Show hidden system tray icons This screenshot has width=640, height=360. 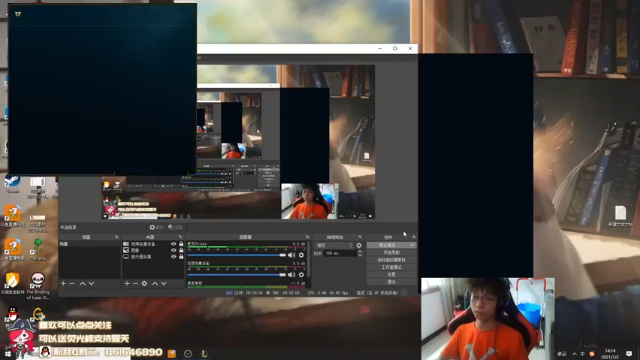[575, 353]
